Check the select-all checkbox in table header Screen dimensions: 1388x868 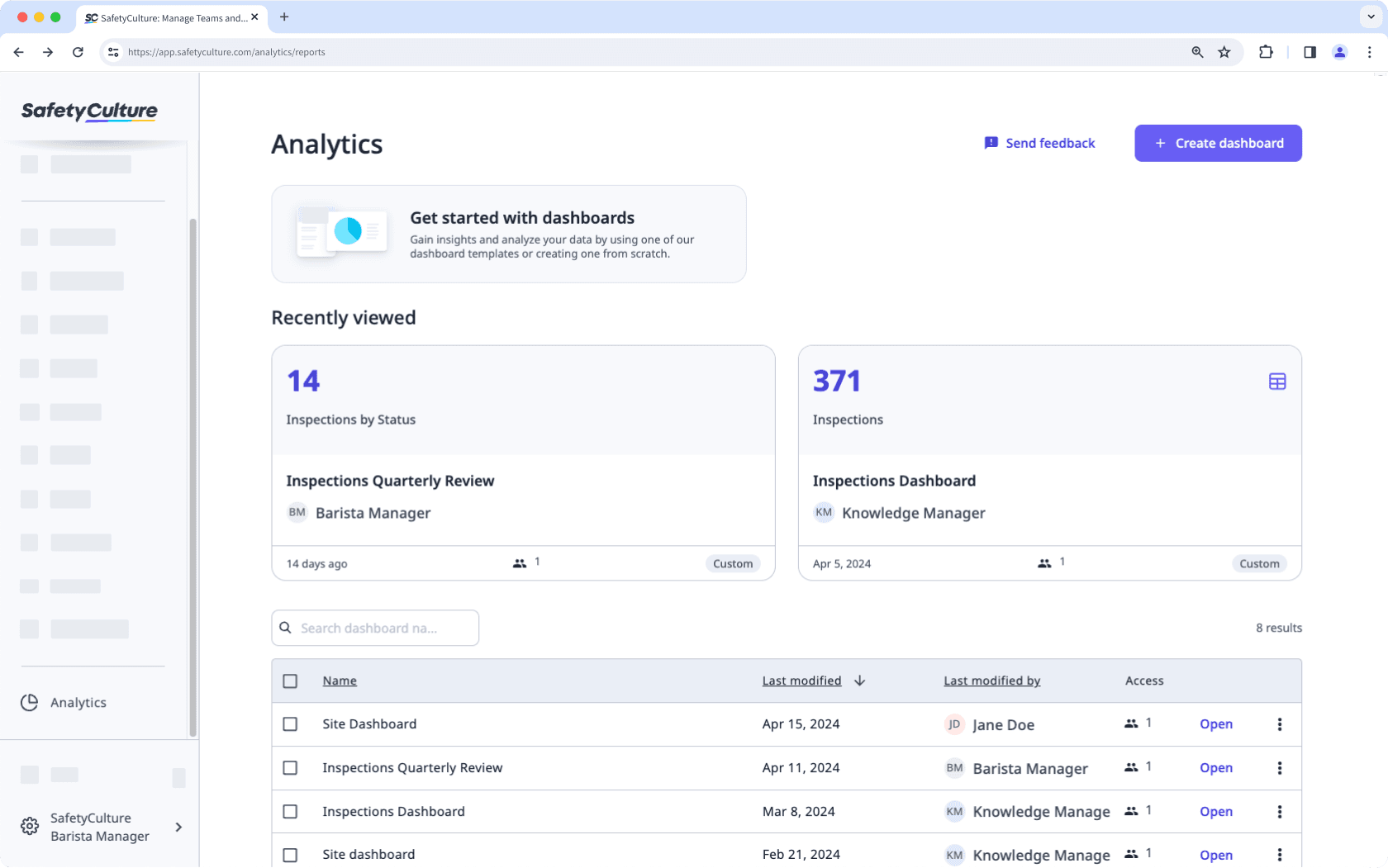point(290,681)
